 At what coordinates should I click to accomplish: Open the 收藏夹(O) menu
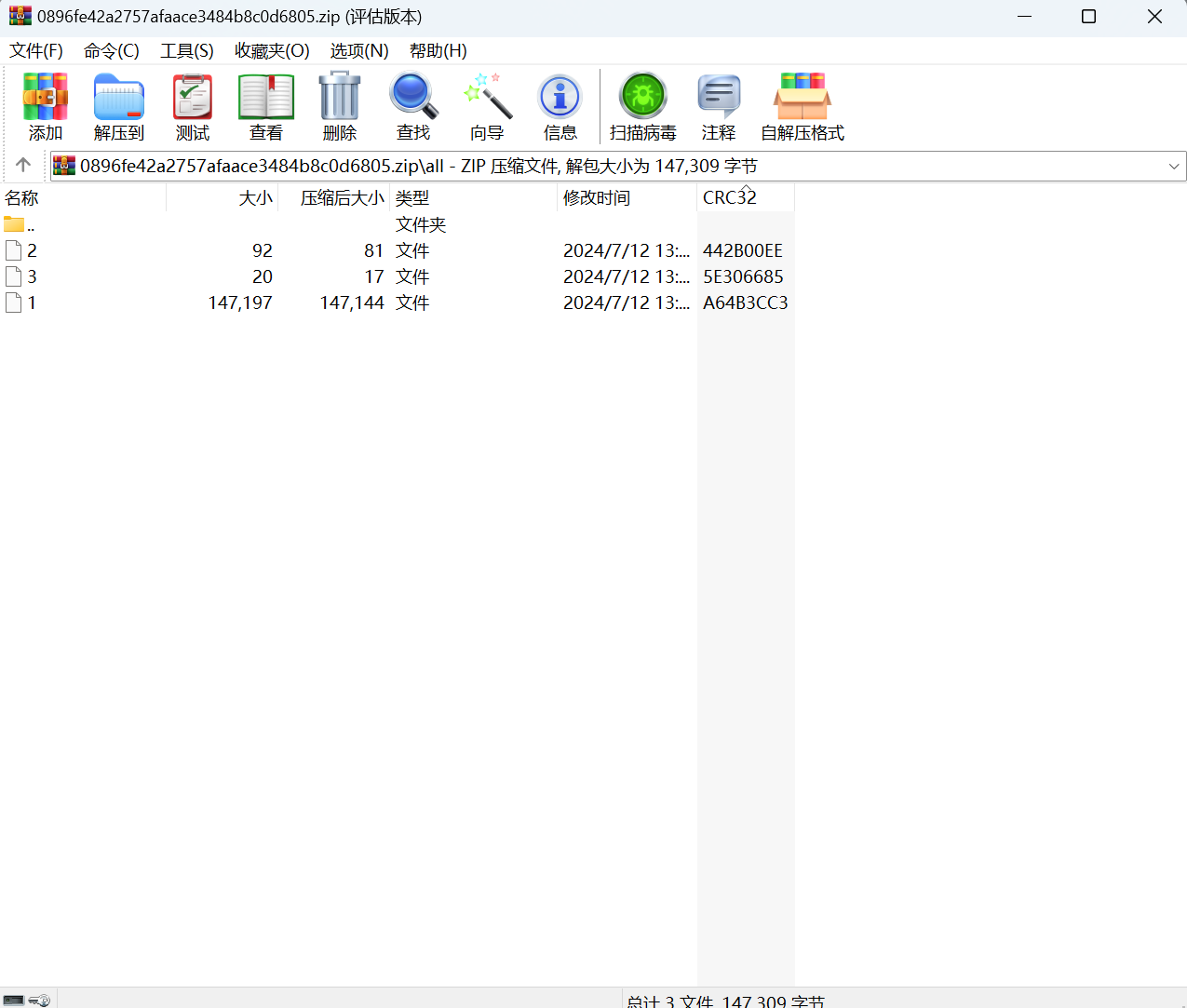[272, 51]
